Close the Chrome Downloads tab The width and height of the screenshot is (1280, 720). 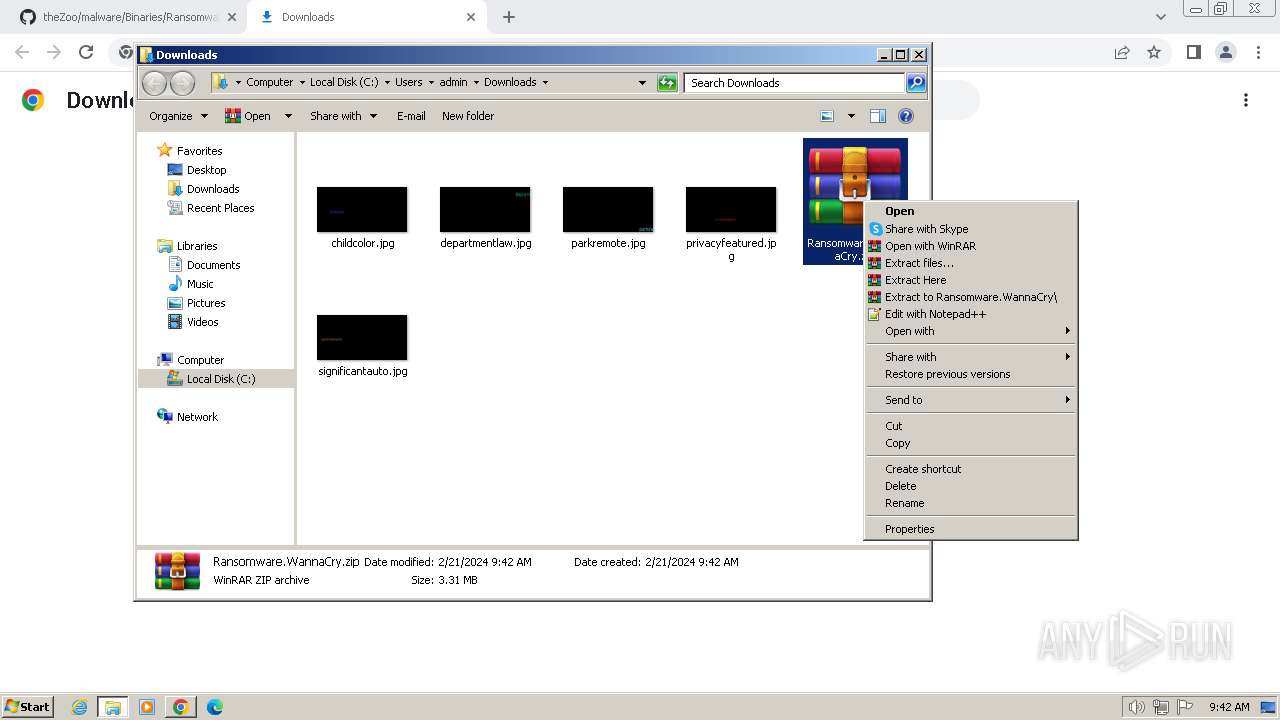(x=471, y=17)
